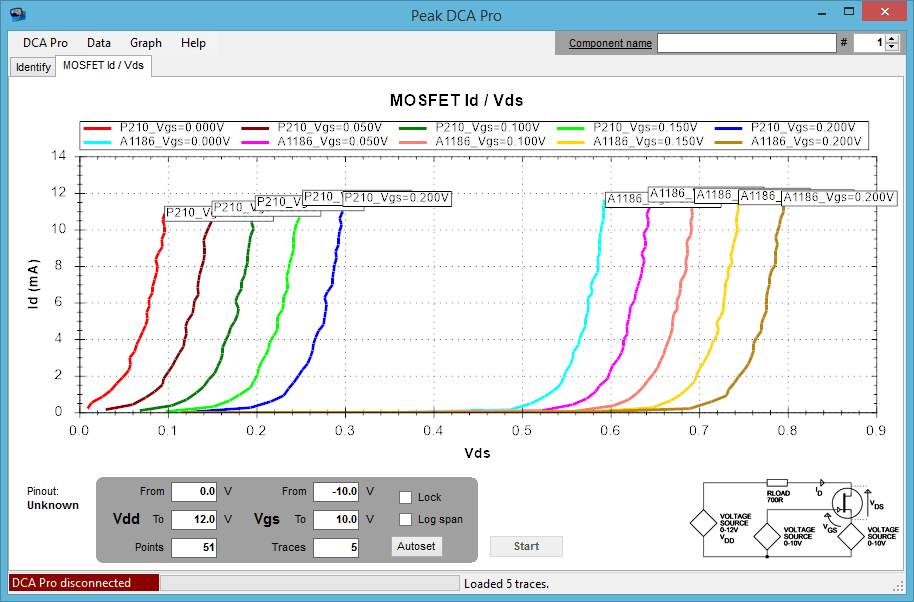Click the Vdd From voltage field

(194, 491)
